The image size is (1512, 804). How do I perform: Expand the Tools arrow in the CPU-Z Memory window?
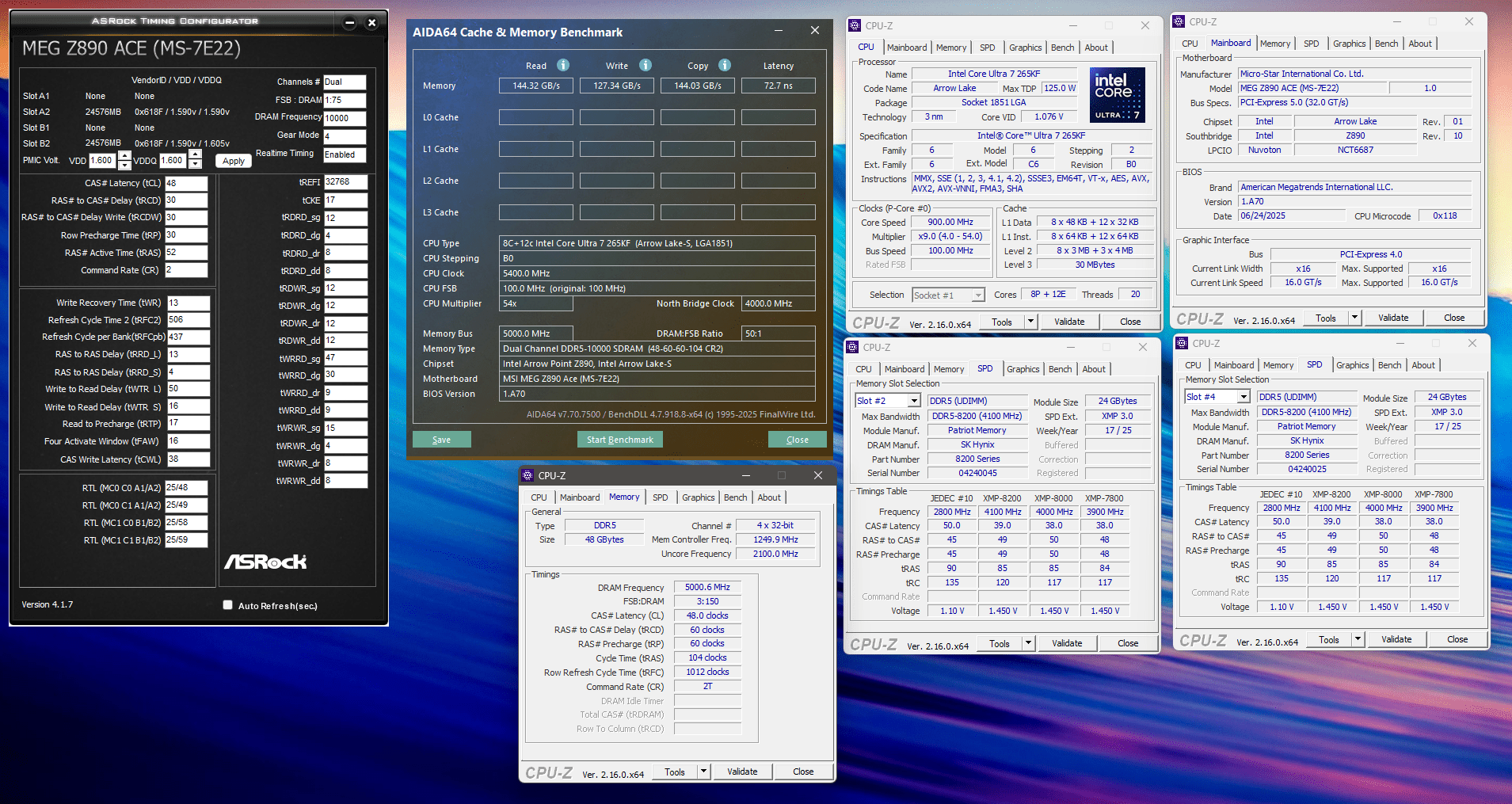coord(703,772)
